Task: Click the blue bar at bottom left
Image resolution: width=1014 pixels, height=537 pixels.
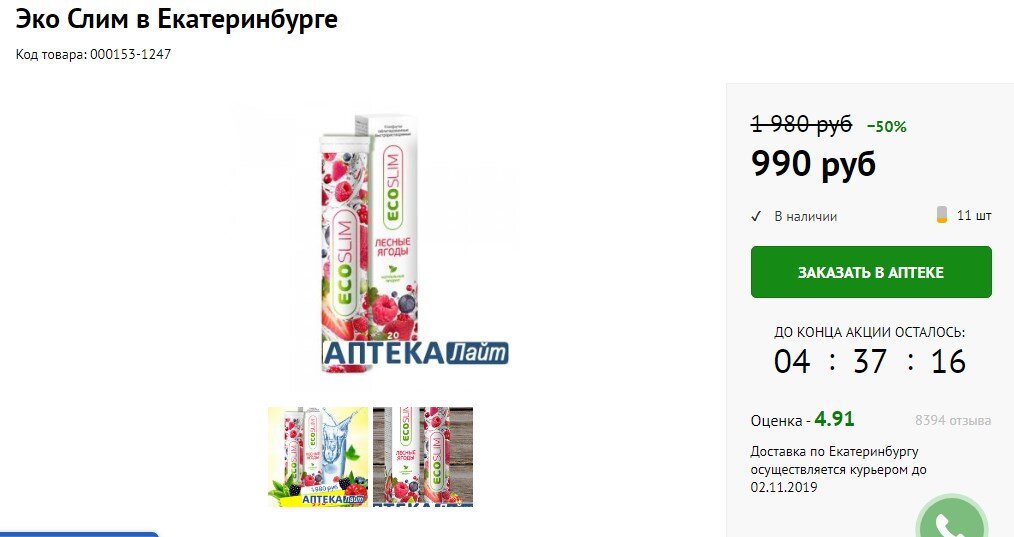Action: pos(79,534)
